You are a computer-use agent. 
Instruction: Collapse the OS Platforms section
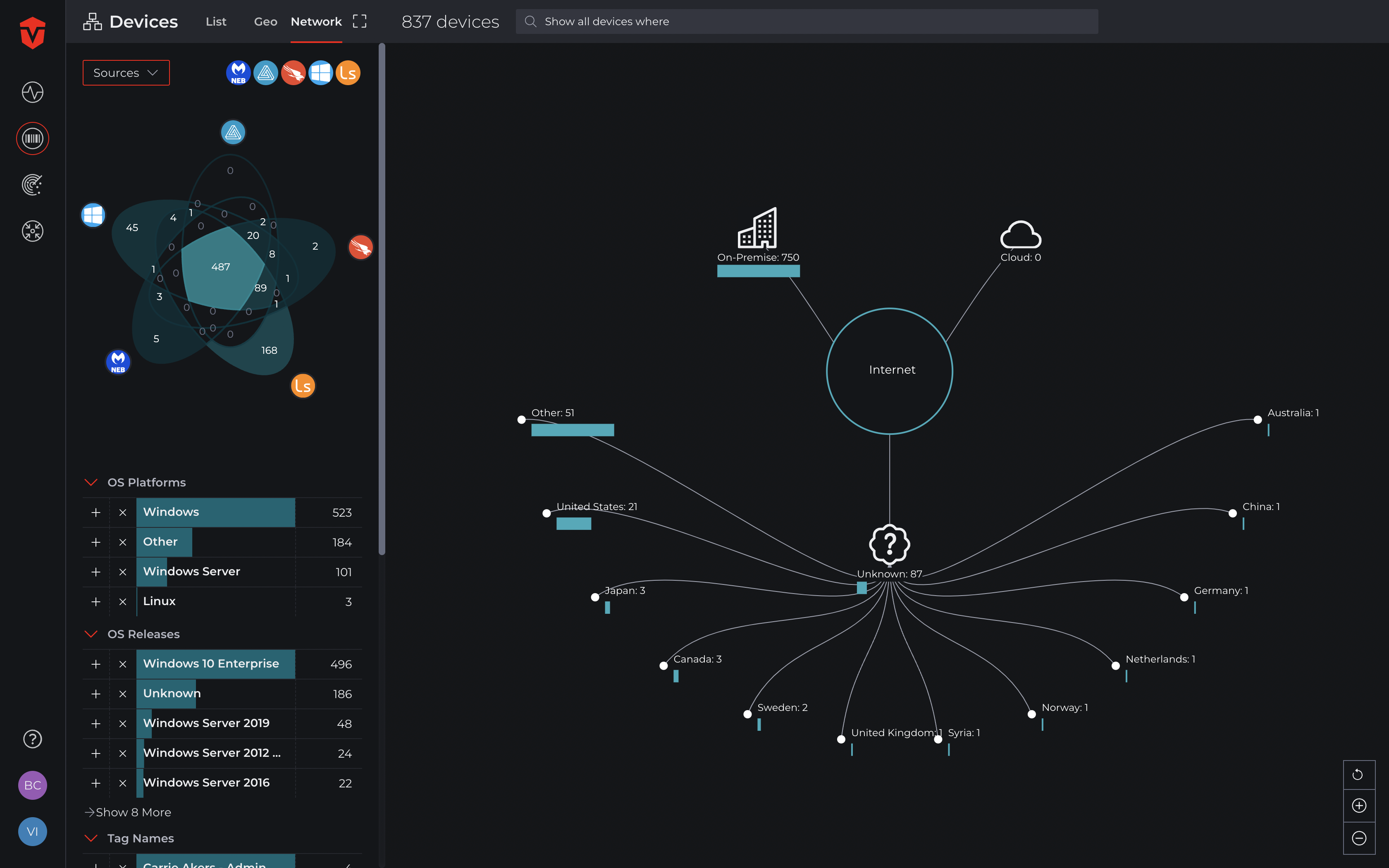[91, 482]
